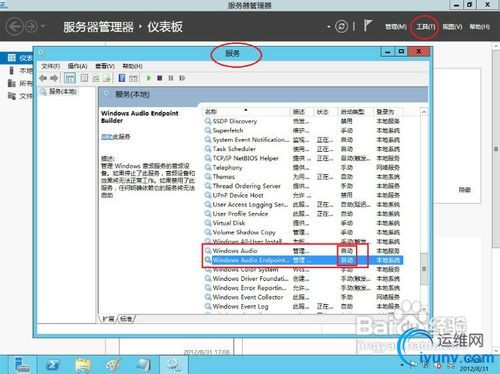Open 帮助(H) menu in Server Manager
Viewport: 500px width, 374px height.
[x=480, y=27]
